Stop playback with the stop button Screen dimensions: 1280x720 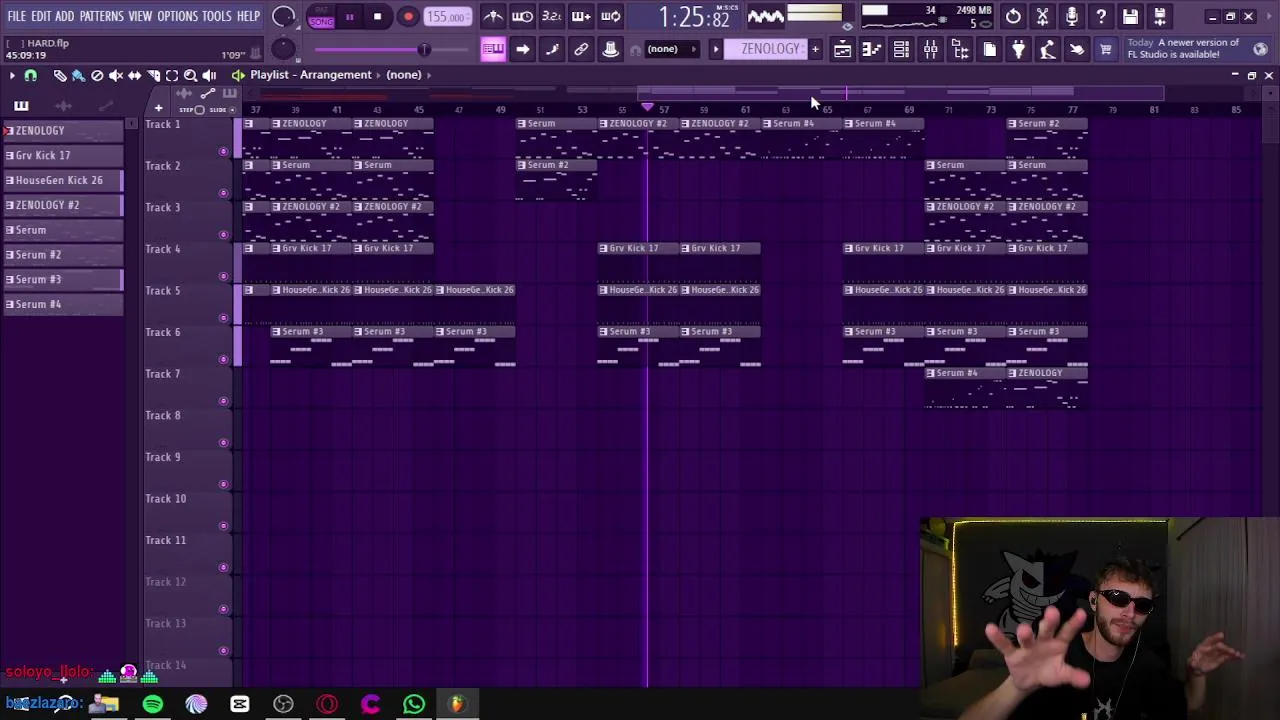[377, 17]
